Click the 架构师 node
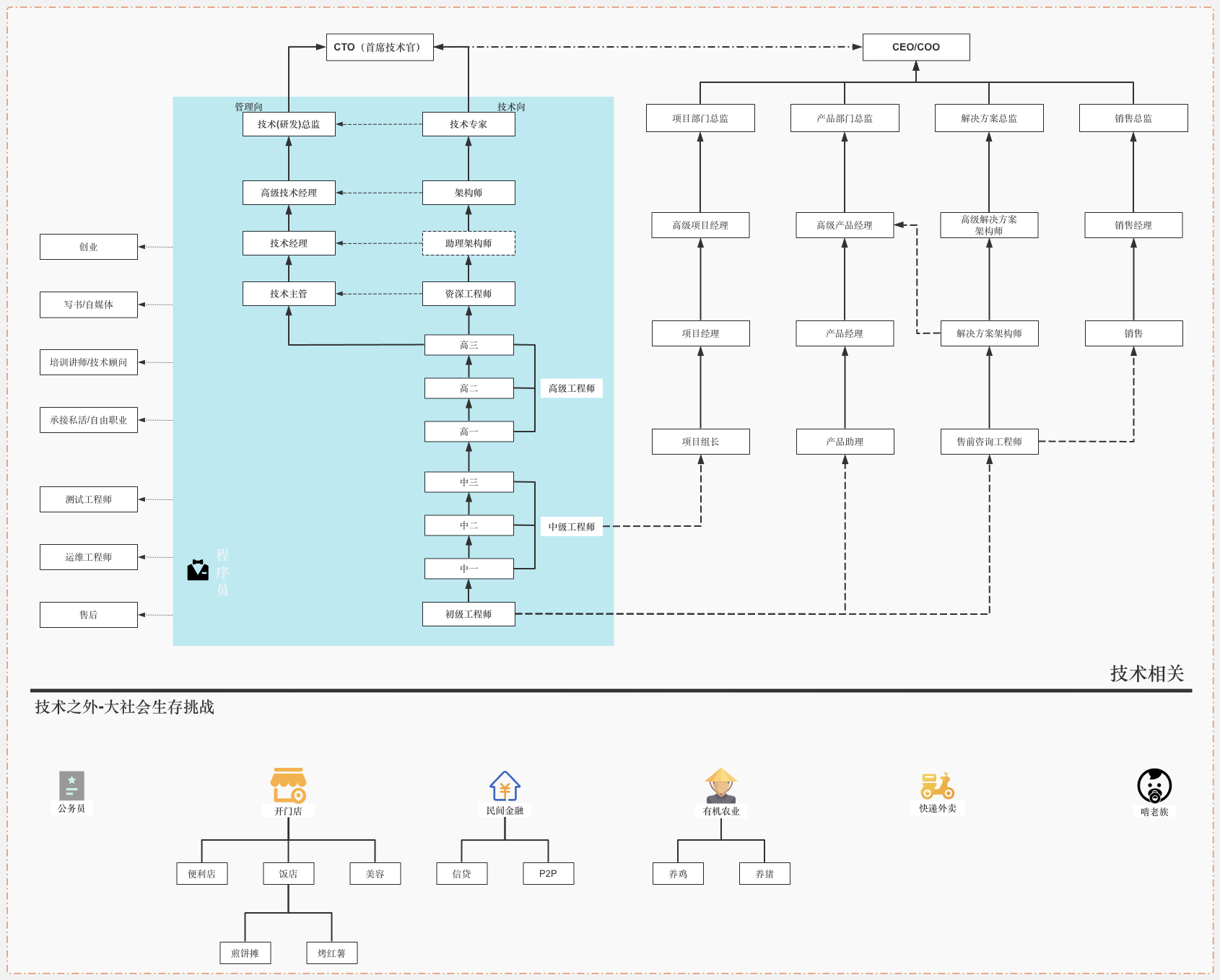This screenshot has height=980, width=1220. [x=469, y=193]
